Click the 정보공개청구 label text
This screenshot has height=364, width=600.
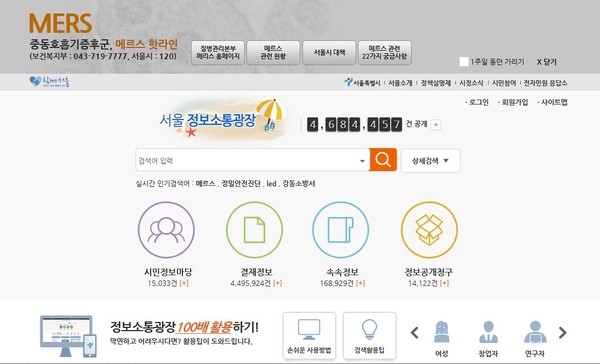click(429, 272)
